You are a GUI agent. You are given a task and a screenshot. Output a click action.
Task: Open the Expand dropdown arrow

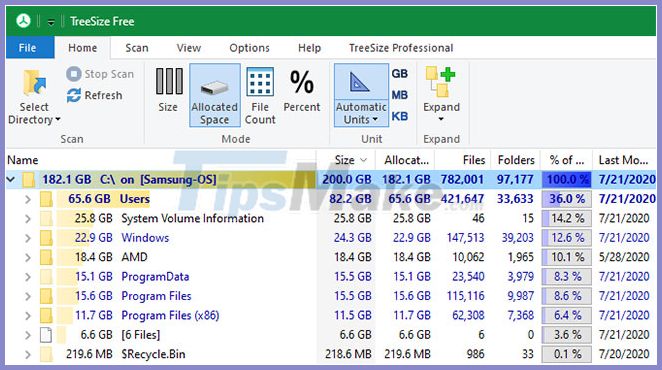pyautogui.click(x=441, y=120)
